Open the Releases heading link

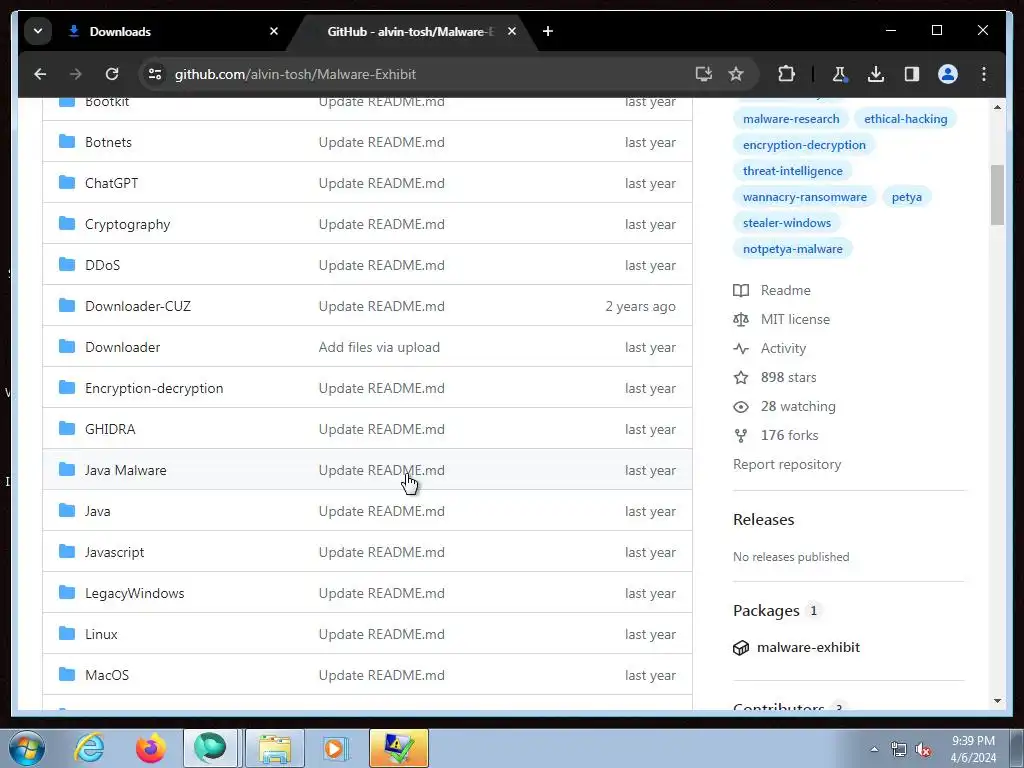point(763,520)
